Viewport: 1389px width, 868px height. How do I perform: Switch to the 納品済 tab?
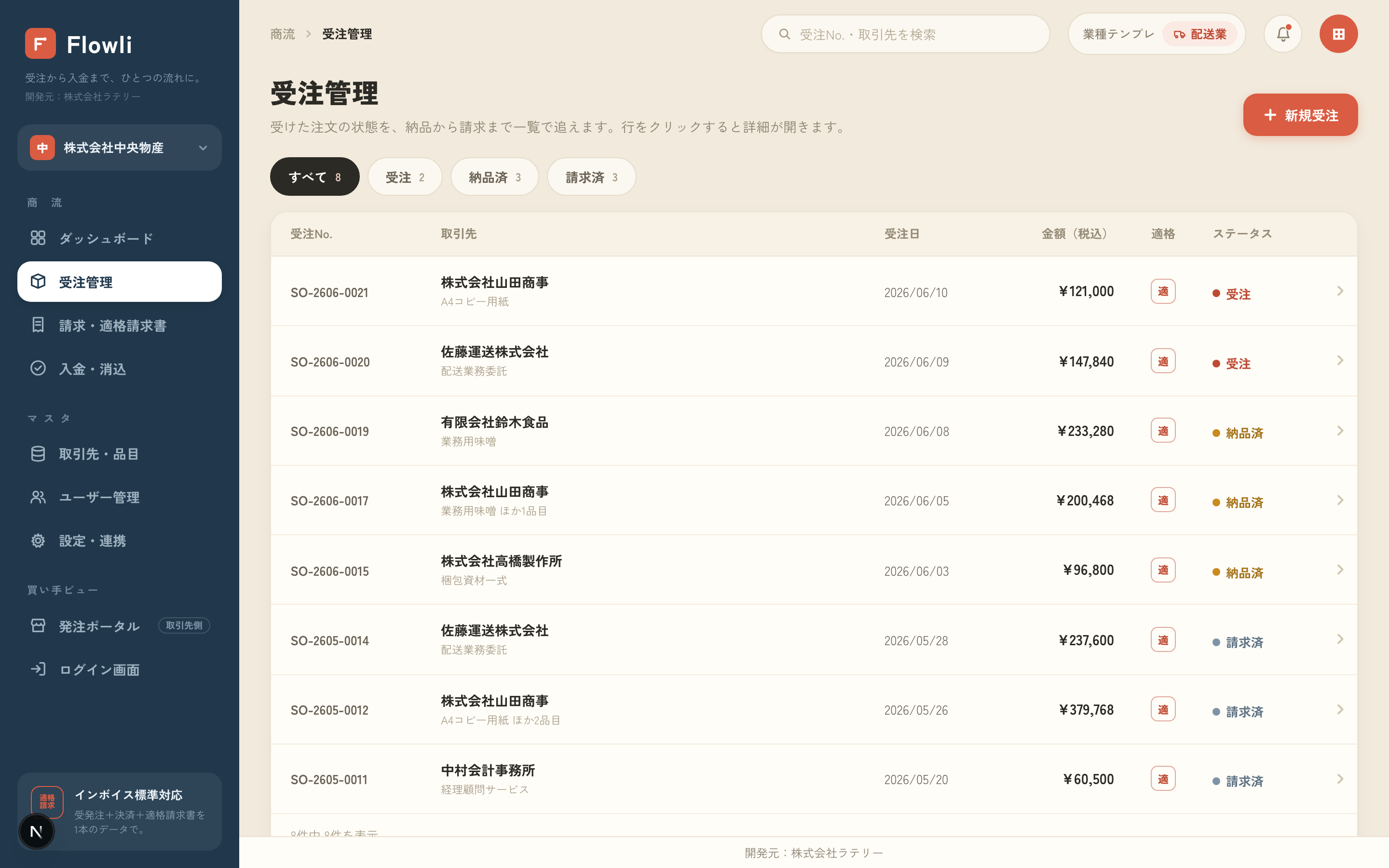tap(495, 177)
